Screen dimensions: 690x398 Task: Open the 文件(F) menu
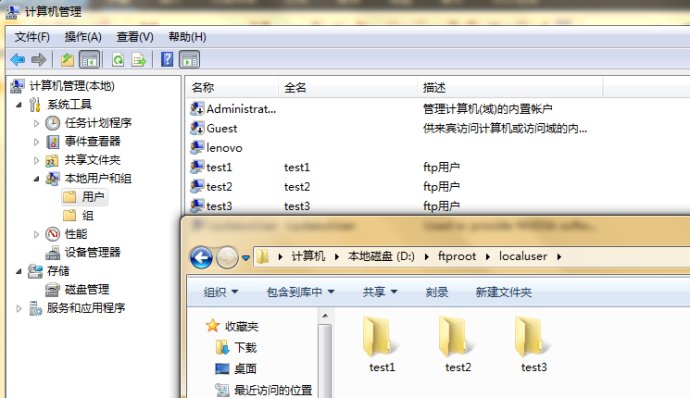tap(32, 37)
